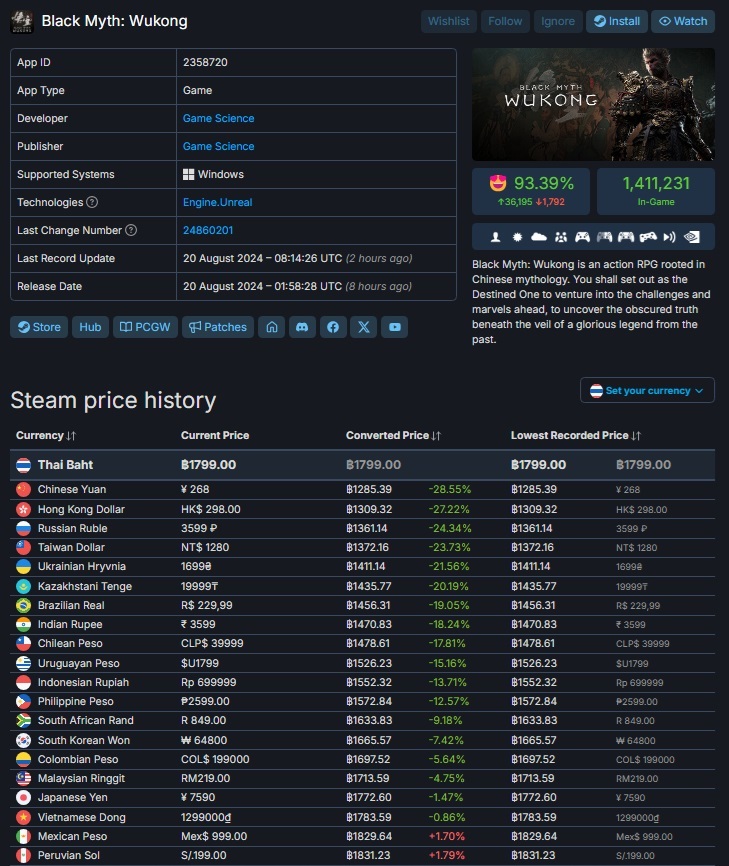Click the Mexican Peso flag icon

23,836
